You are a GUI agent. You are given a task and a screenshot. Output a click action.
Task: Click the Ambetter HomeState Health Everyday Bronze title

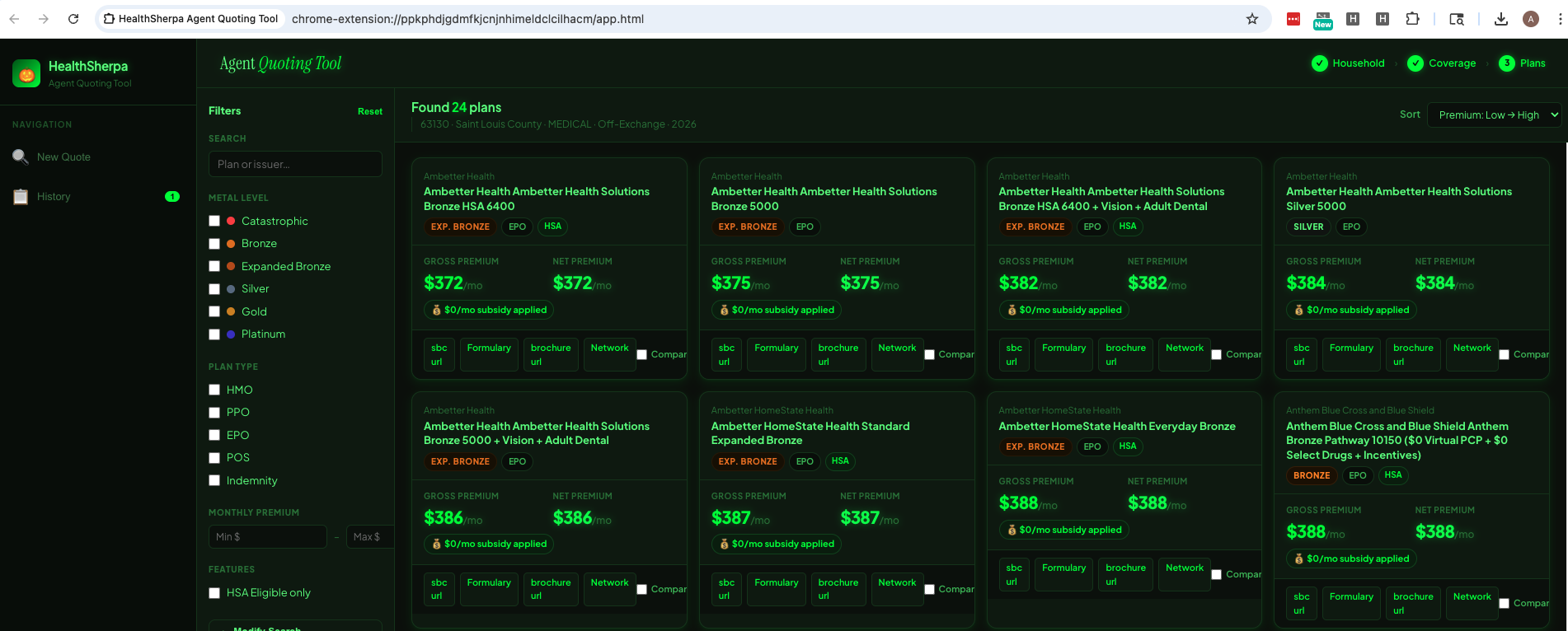[1117, 426]
